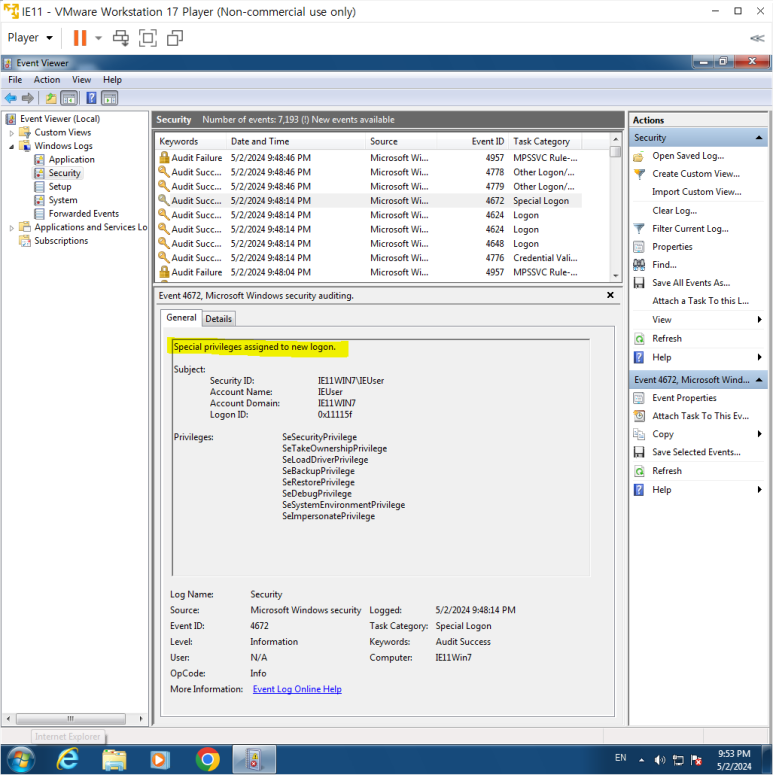Launch Internet Explorer from taskbar
The width and height of the screenshot is (773, 775).
click(x=68, y=759)
